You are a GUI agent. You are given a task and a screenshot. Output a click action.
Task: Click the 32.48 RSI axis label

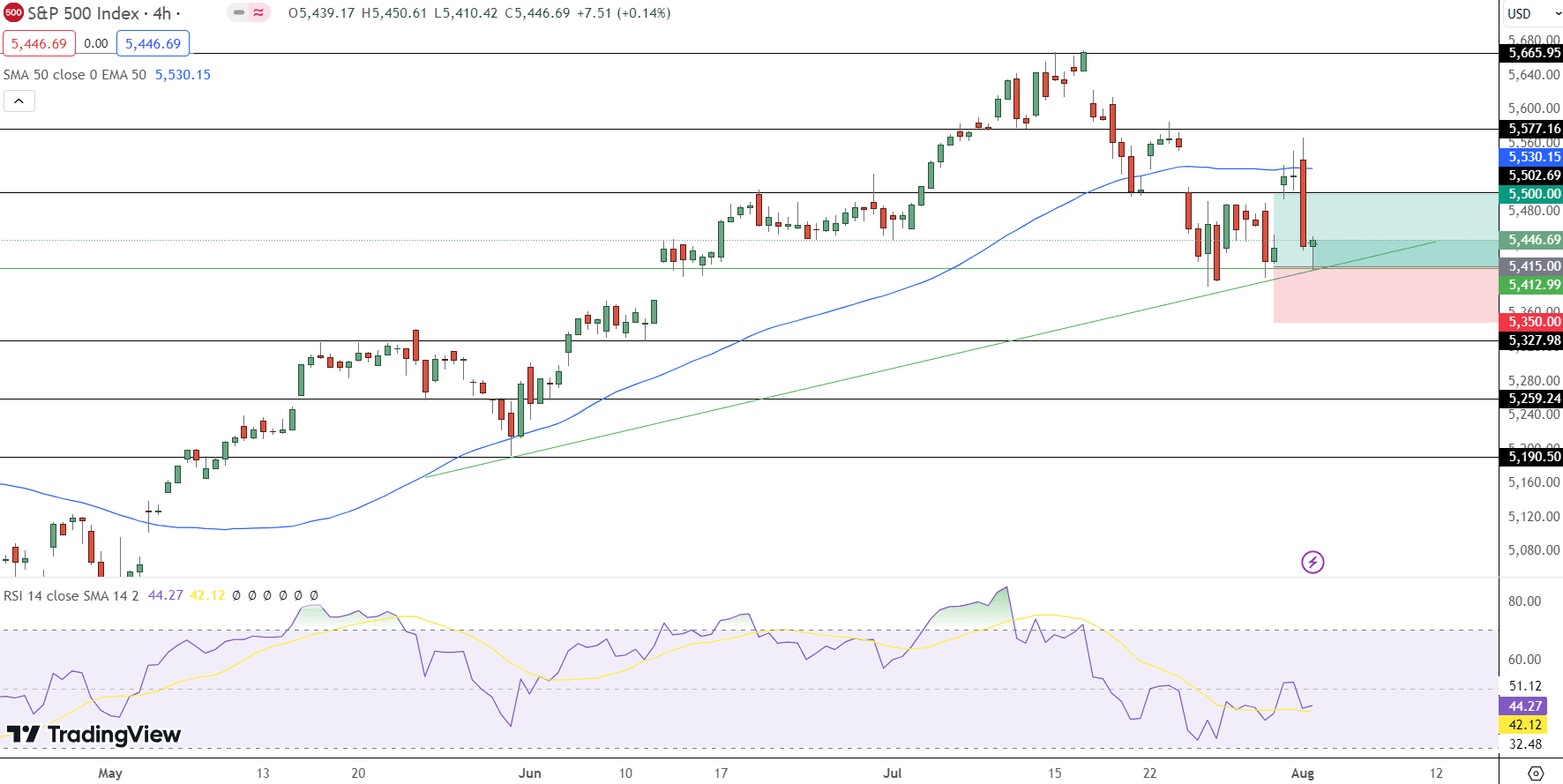(1525, 744)
